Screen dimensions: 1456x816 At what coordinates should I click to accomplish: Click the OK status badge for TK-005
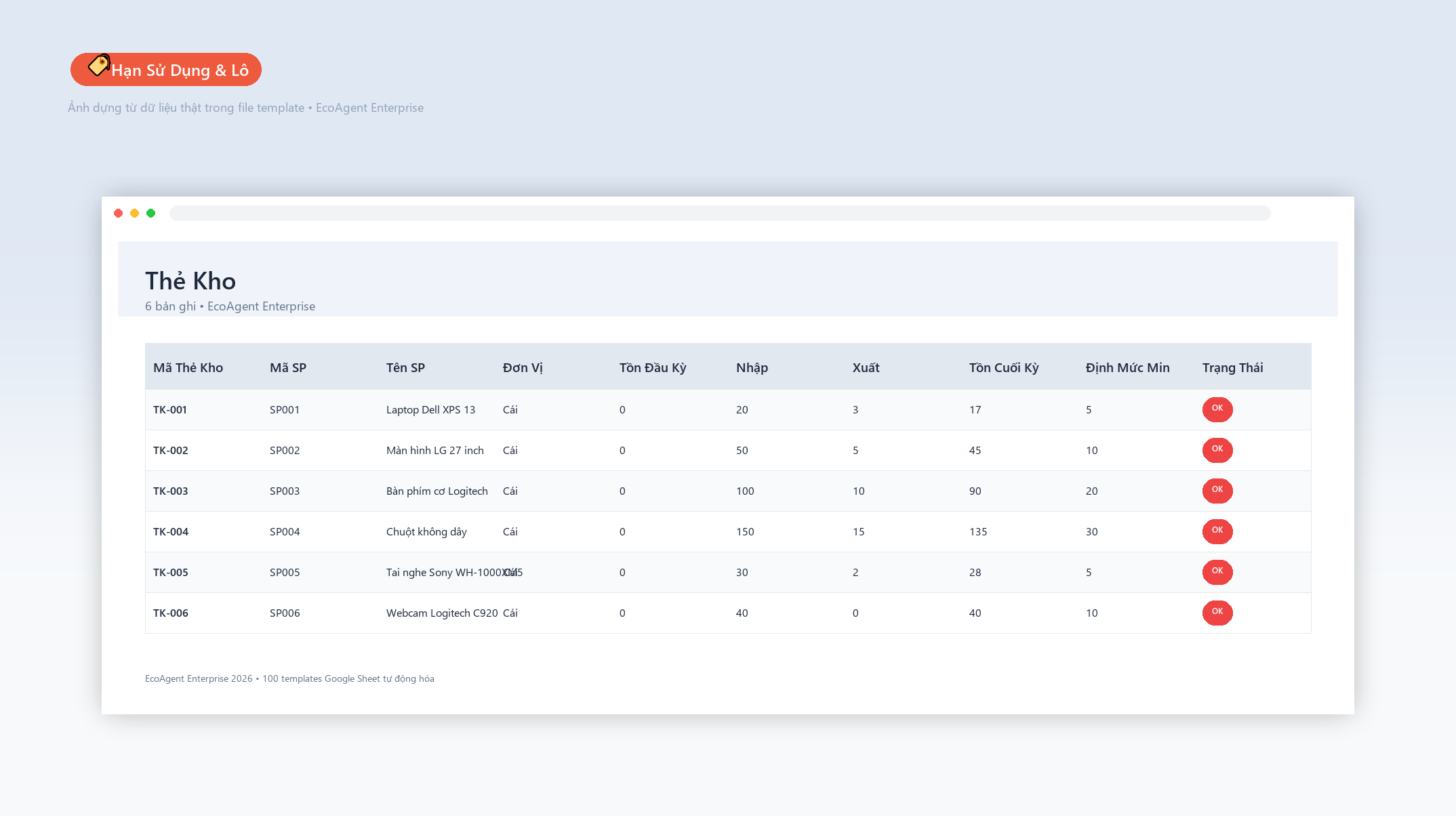point(1217,572)
